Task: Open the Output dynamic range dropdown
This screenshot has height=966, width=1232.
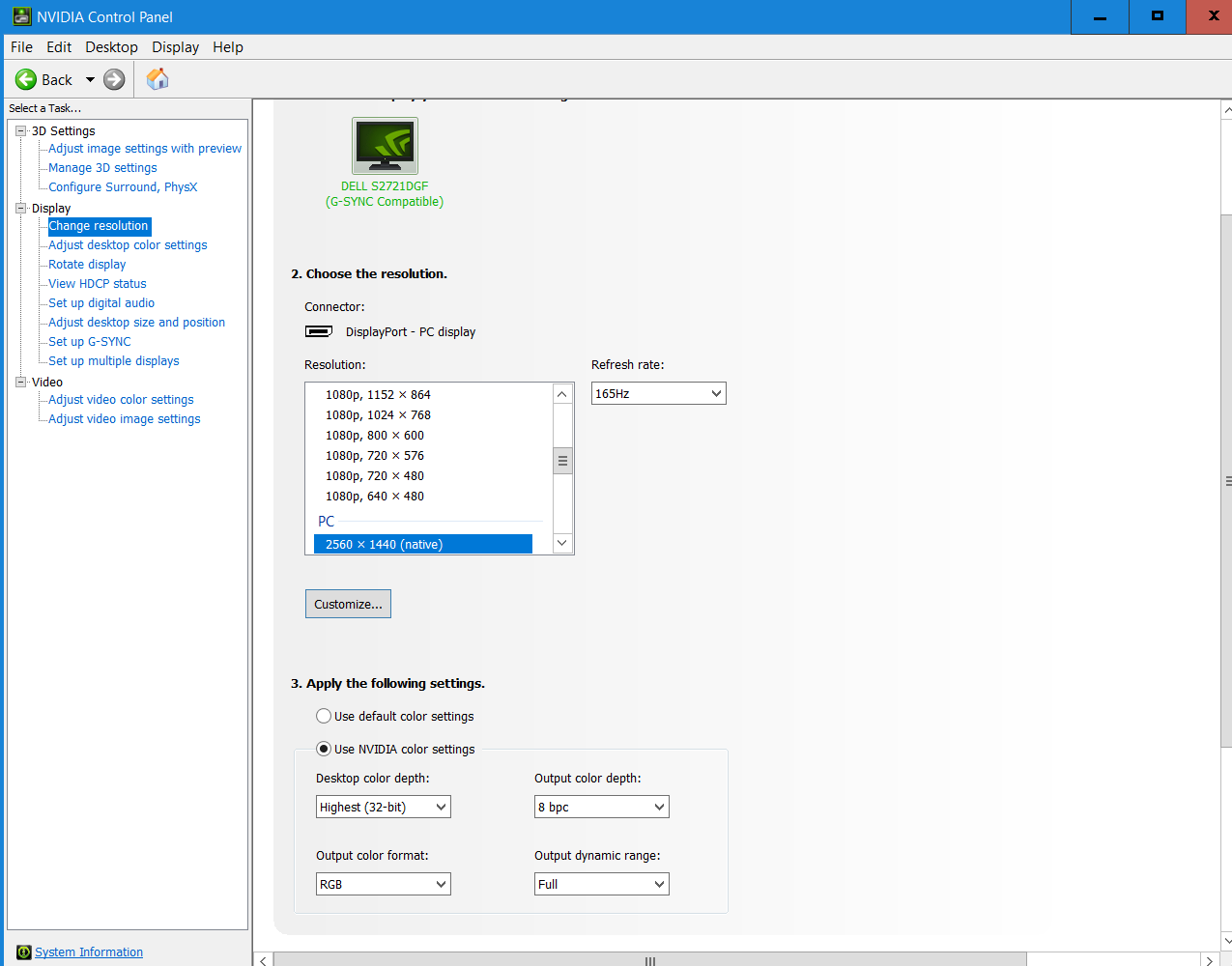Action: [x=601, y=884]
